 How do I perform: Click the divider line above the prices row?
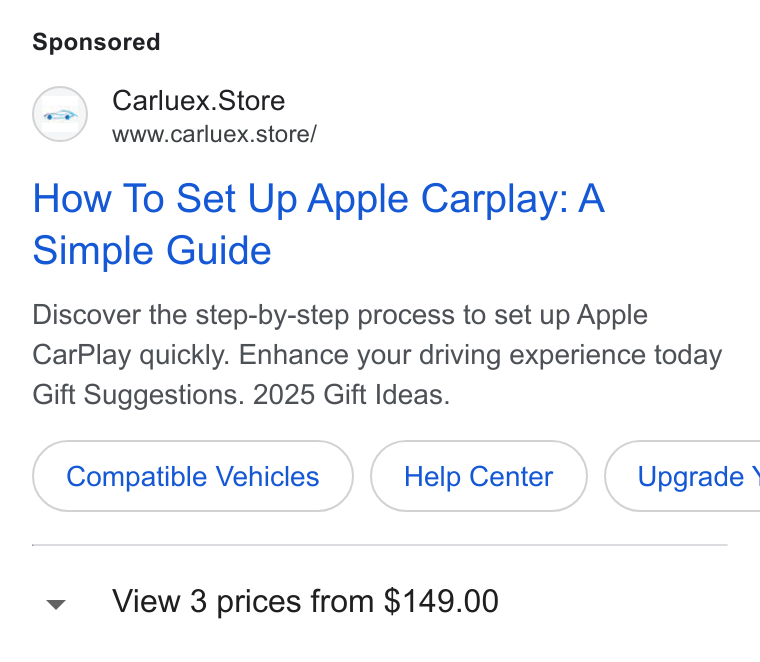[380, 545]
